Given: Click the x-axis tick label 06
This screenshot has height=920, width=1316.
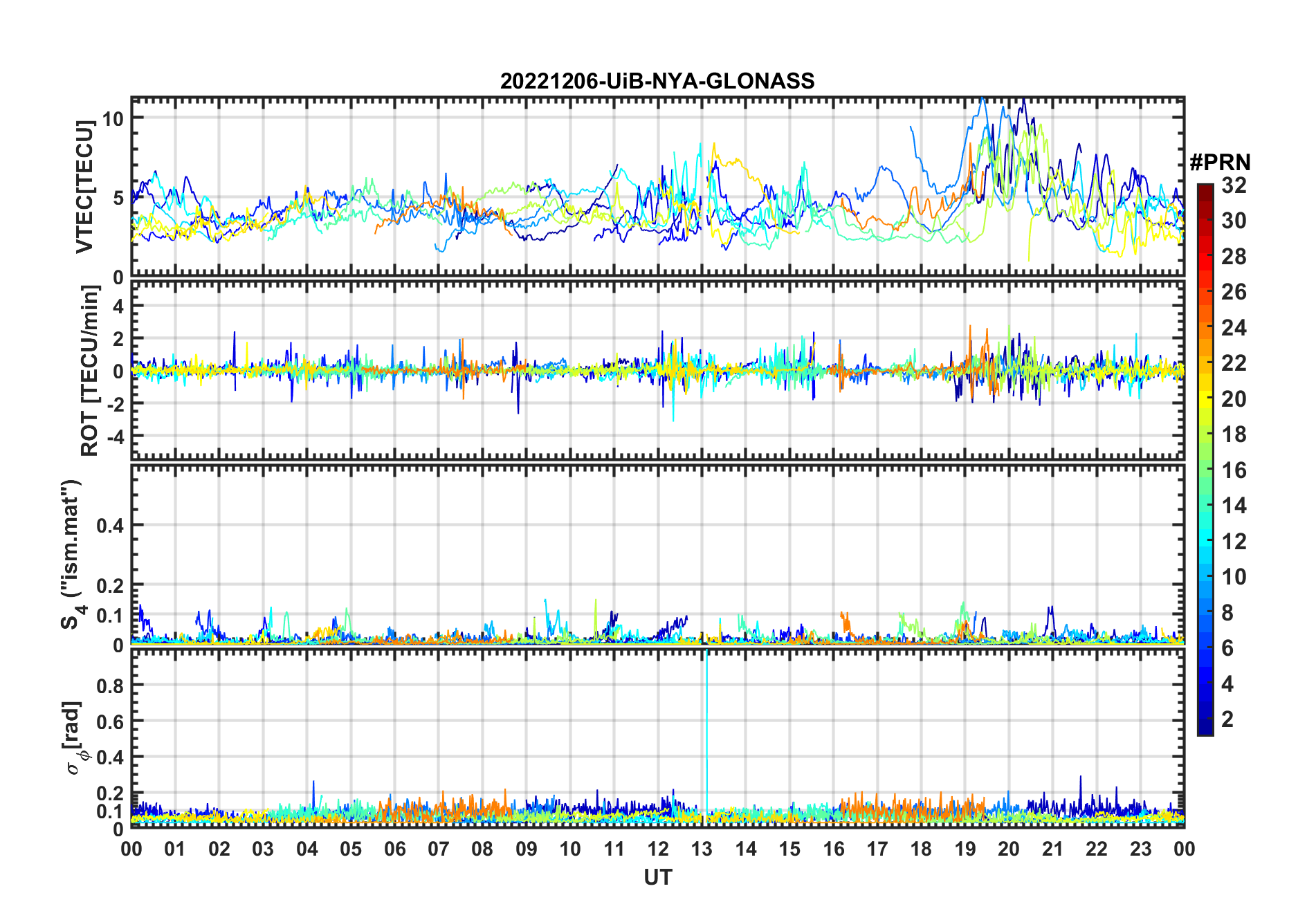Looking at the screenshot, I should (394, 849).
